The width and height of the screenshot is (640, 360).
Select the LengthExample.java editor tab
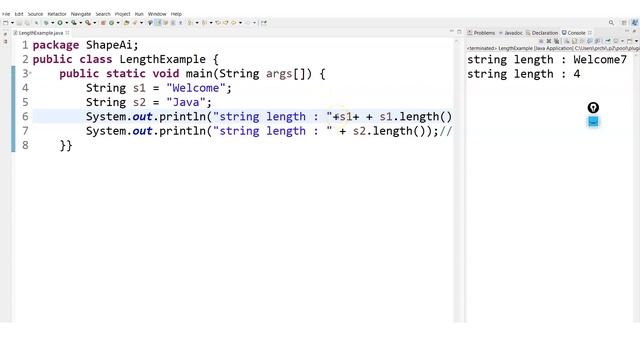[x=41, y=33]
